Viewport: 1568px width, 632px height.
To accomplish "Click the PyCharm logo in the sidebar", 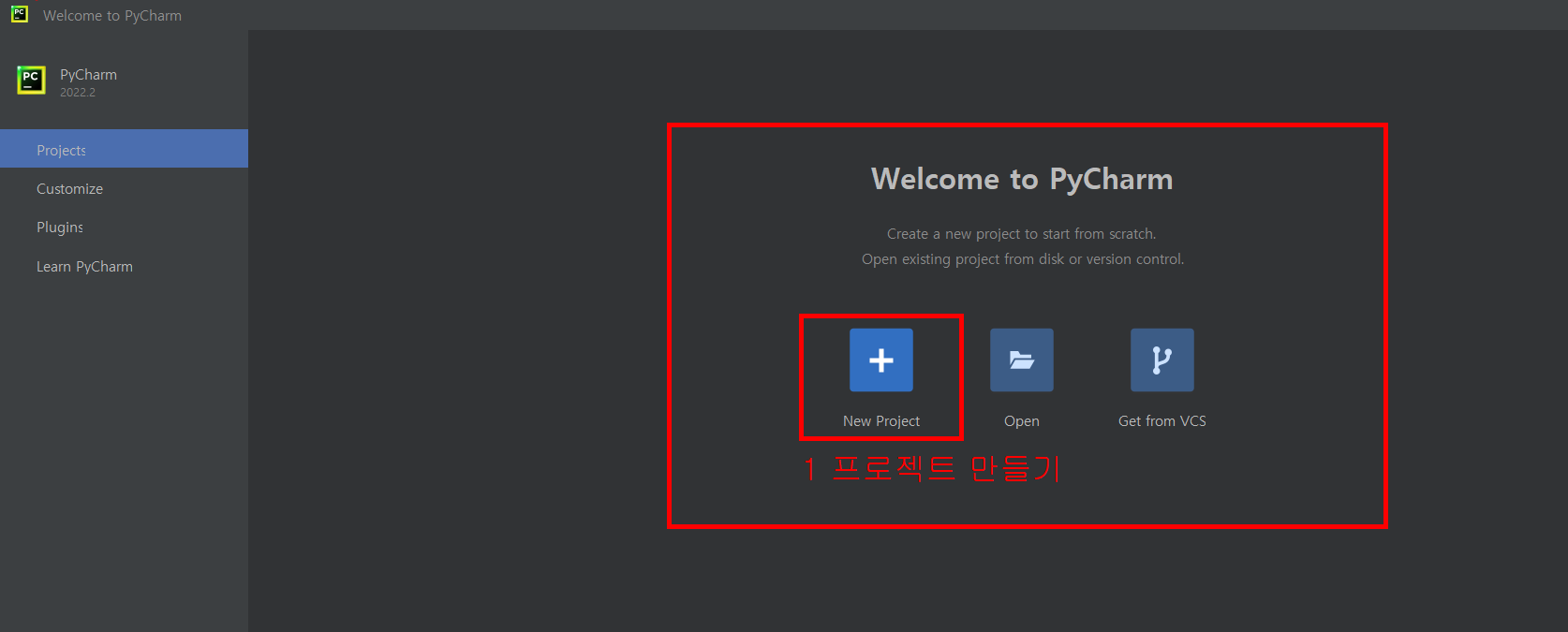I will click(x=31, y=81).
